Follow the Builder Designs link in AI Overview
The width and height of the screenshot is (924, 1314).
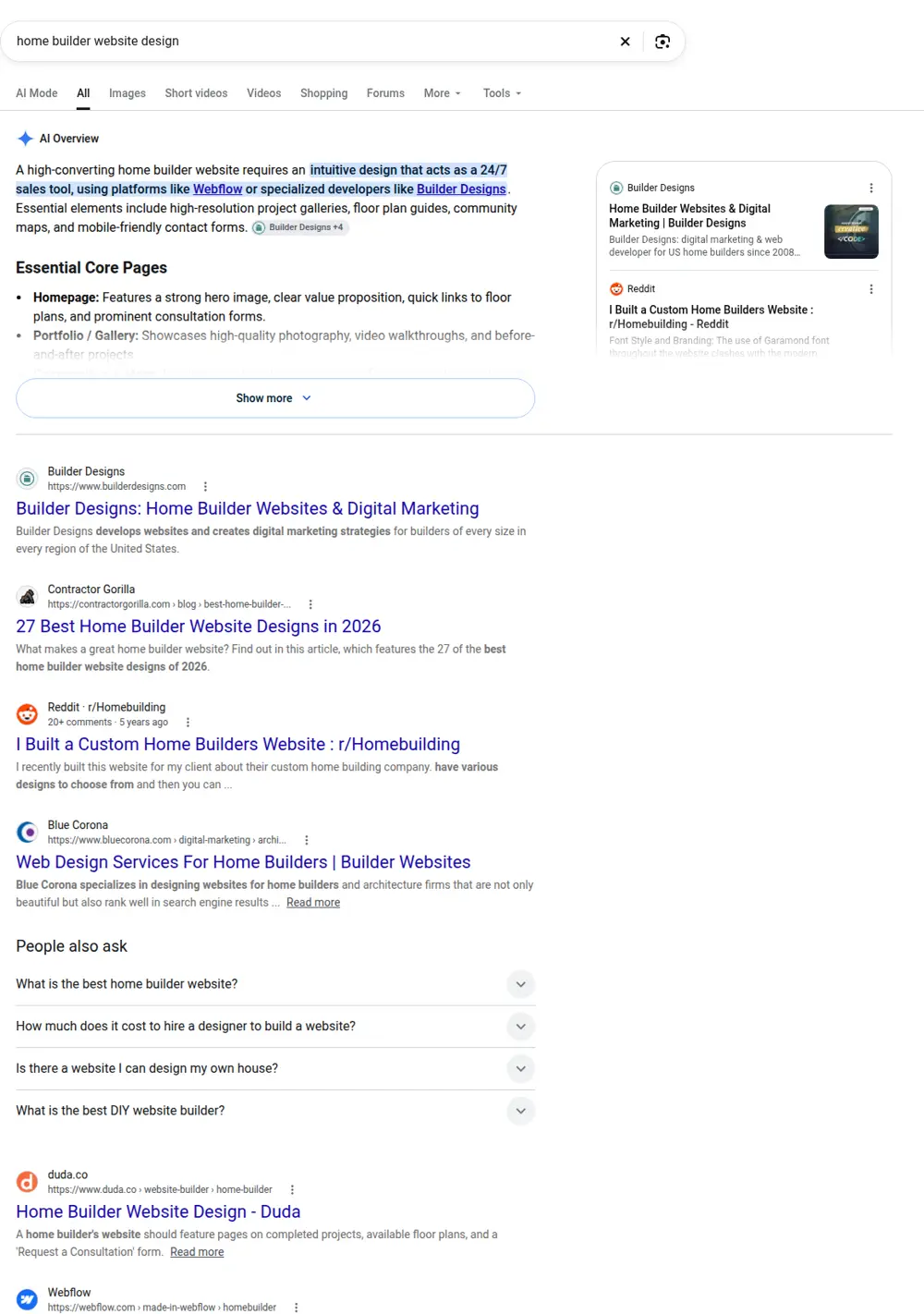pos(461,189)
